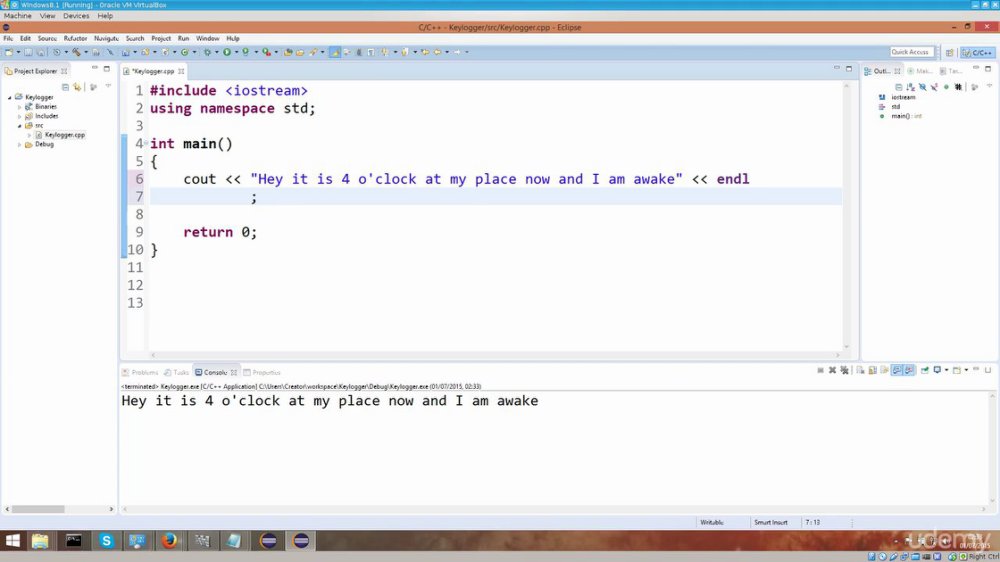Select the Keylogger.cpp editor tab

pyautogui.click(x=153, y=71)
